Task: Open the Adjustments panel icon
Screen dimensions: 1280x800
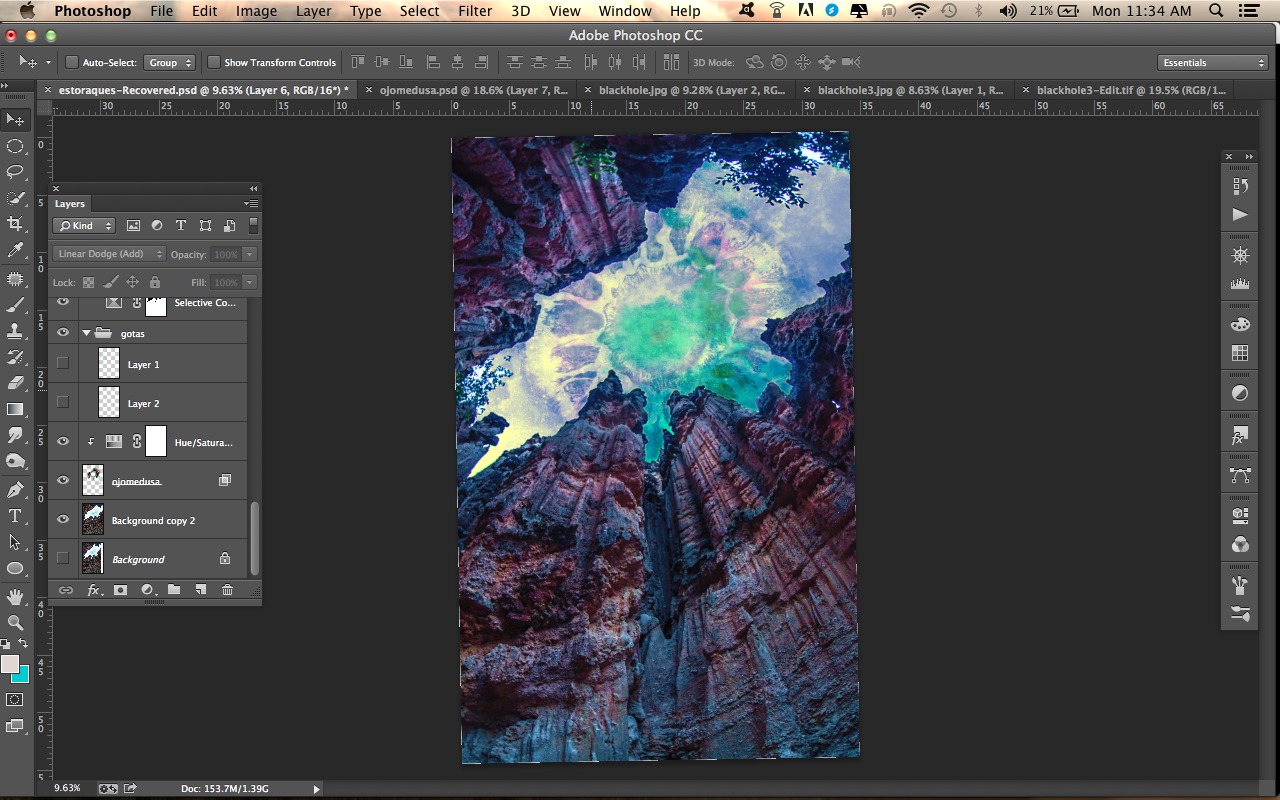Action: pyautogui.click(x=1240, y=393)
